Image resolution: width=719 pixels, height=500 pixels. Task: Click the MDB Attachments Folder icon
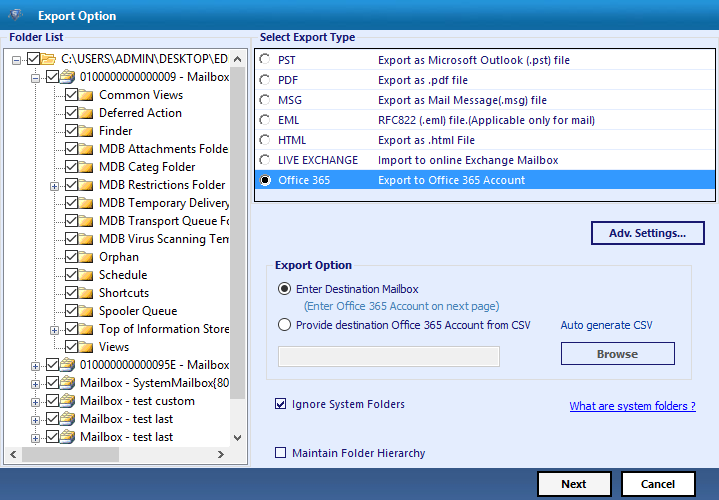[86, 149]
